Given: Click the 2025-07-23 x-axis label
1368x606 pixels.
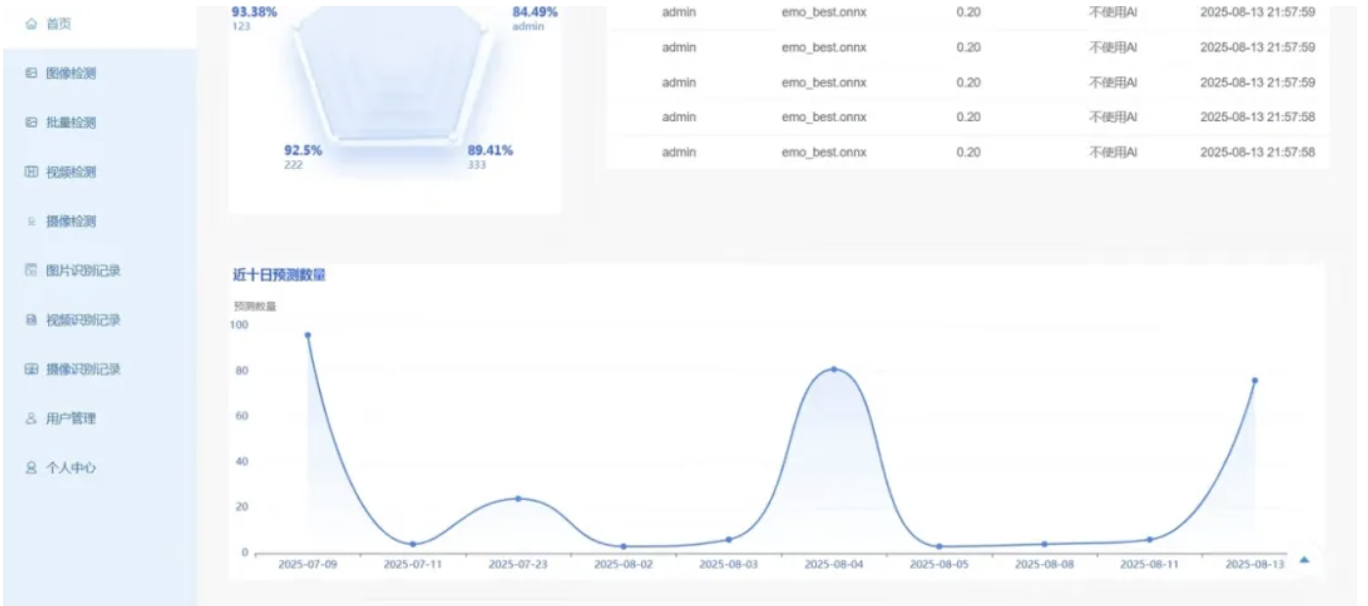Looking at the screenshot, I should pos(518,564).
